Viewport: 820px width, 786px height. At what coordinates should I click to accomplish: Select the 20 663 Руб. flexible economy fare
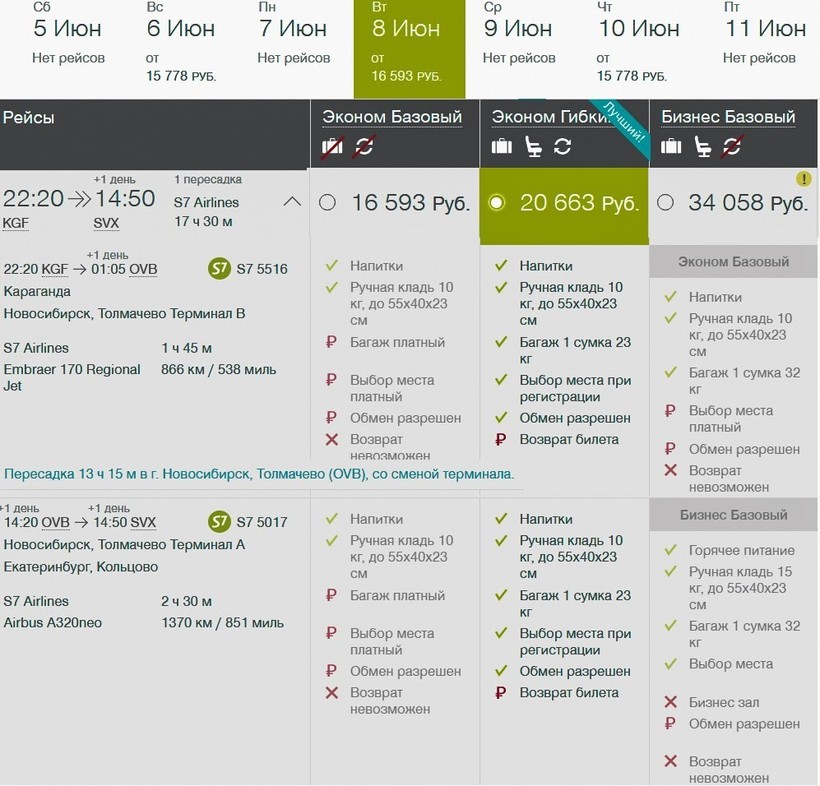496,203
